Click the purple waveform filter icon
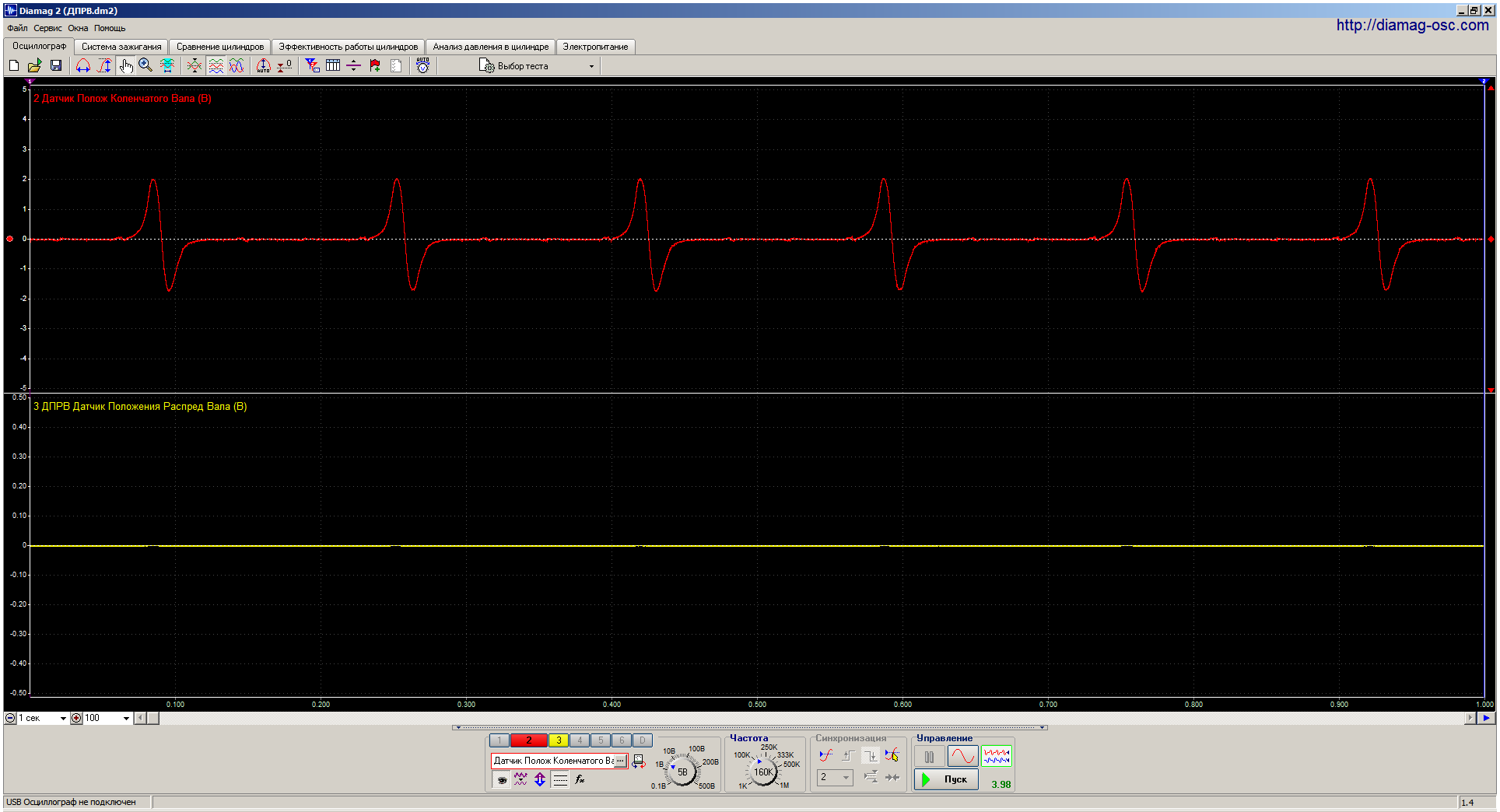This screenshot has width=1500, height=812. 520,779
